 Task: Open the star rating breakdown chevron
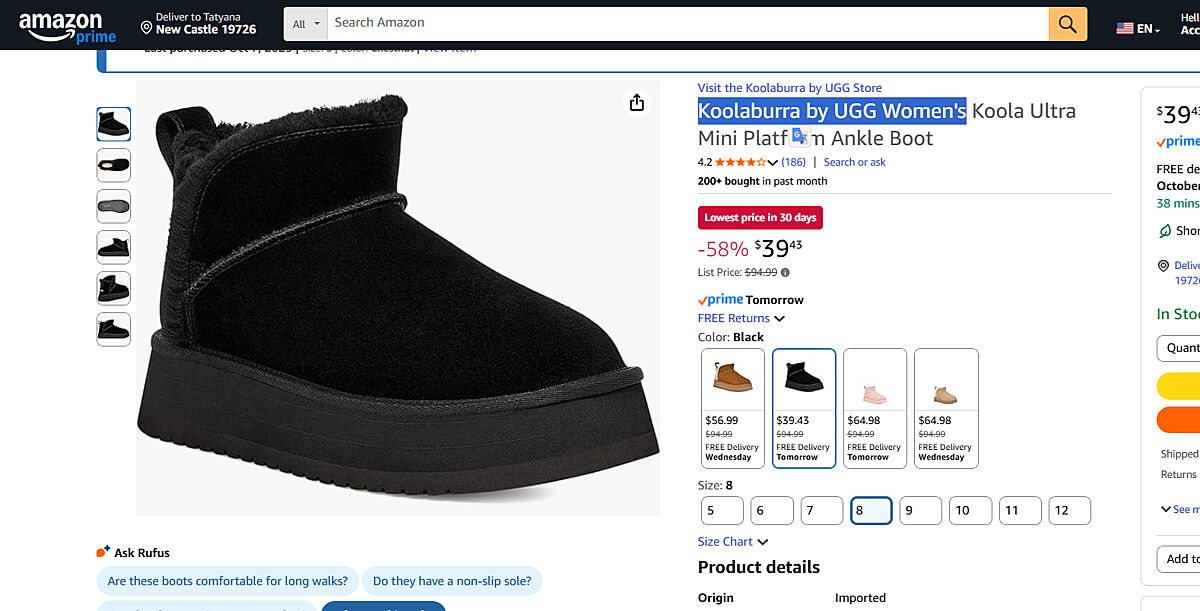tap(772, 163)
